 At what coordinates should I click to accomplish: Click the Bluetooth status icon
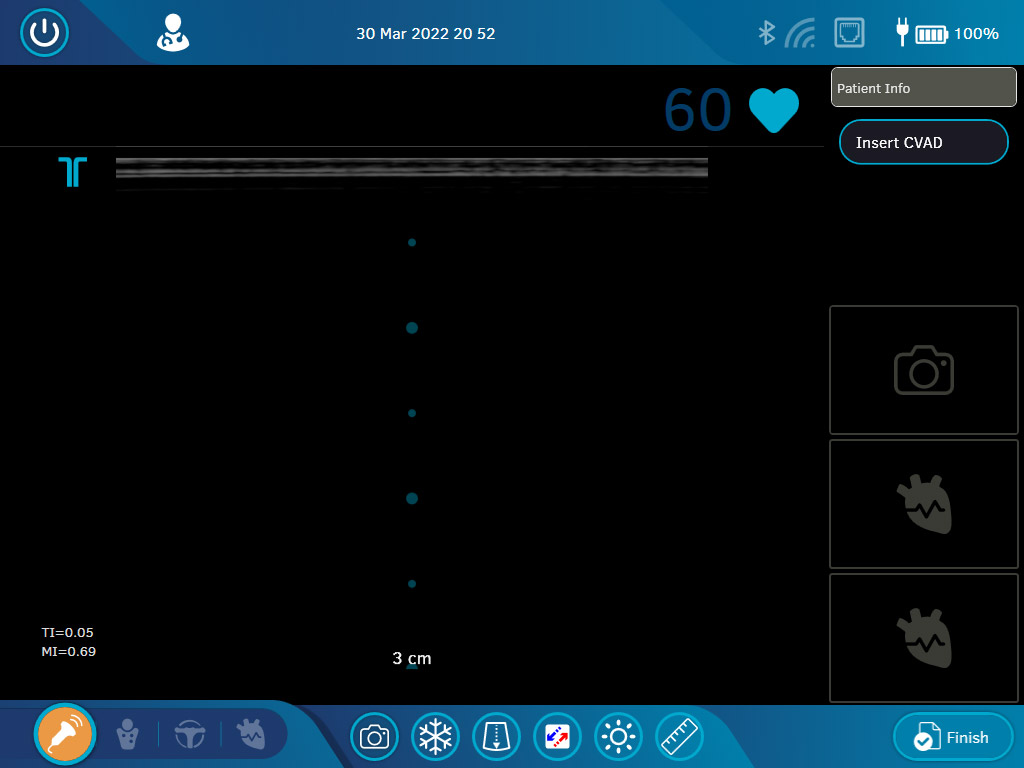click(766, 33)
